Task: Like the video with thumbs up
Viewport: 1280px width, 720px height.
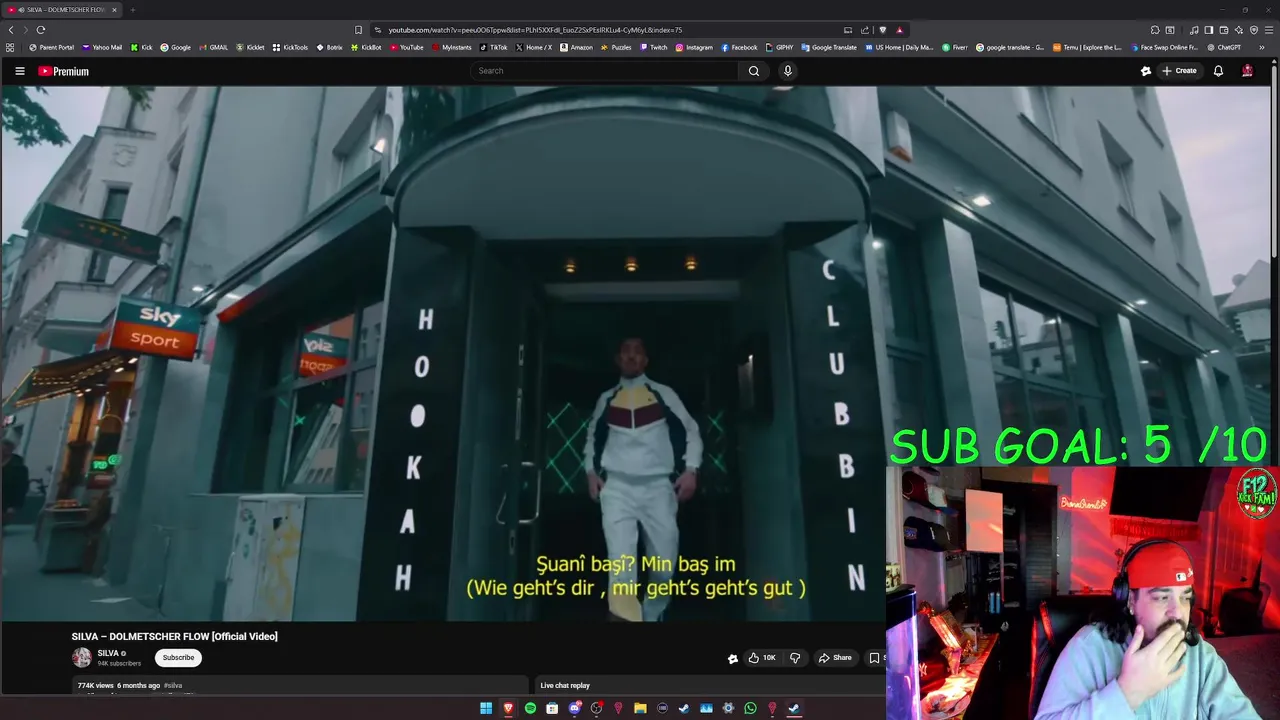Action: point(761,658)
